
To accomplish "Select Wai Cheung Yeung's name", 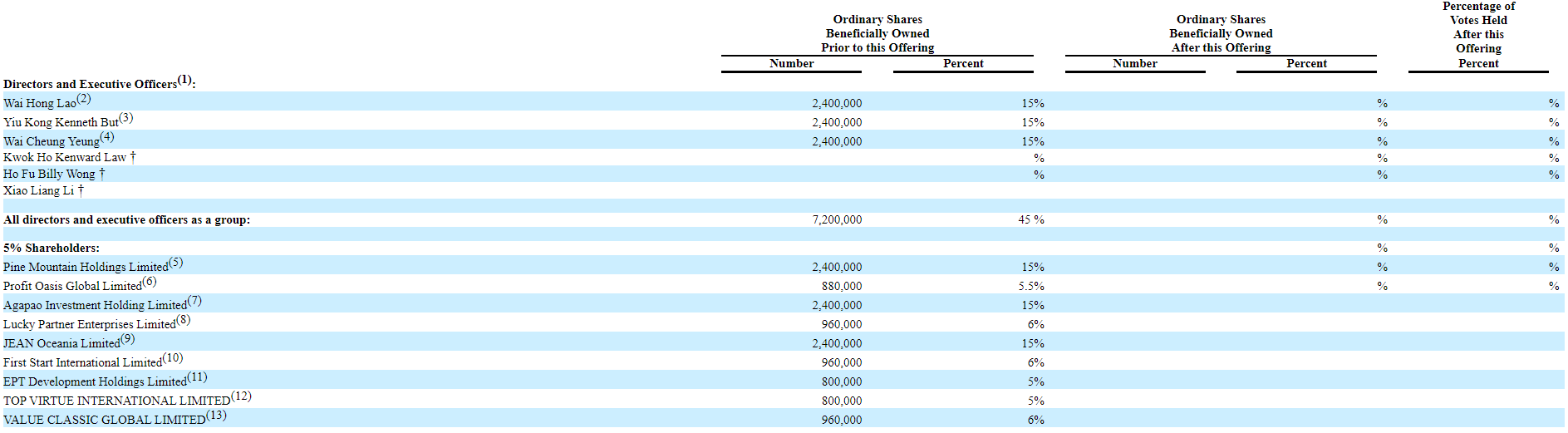I will (x=52, y=142).
